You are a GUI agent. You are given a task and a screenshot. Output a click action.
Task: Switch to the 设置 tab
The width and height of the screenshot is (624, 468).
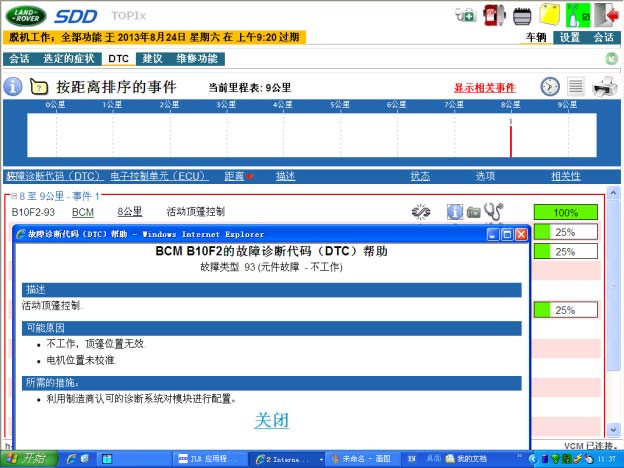tap(569, 37)
